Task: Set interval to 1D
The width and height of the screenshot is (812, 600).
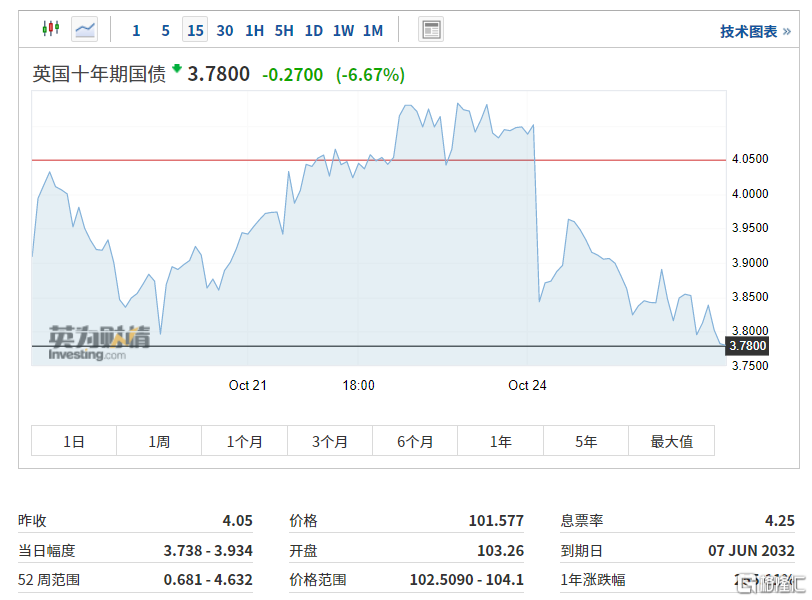Action: (314, 31)
